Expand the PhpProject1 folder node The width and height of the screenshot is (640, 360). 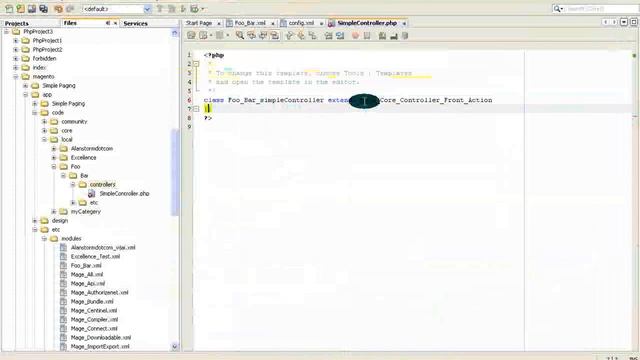(x=16, y=40)
